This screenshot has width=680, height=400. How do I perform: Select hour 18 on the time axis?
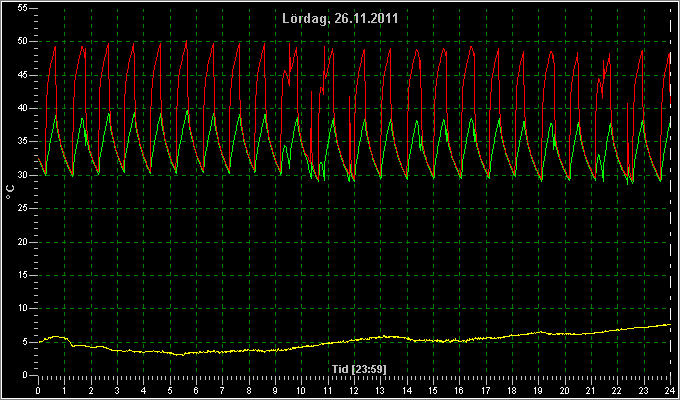512,390
